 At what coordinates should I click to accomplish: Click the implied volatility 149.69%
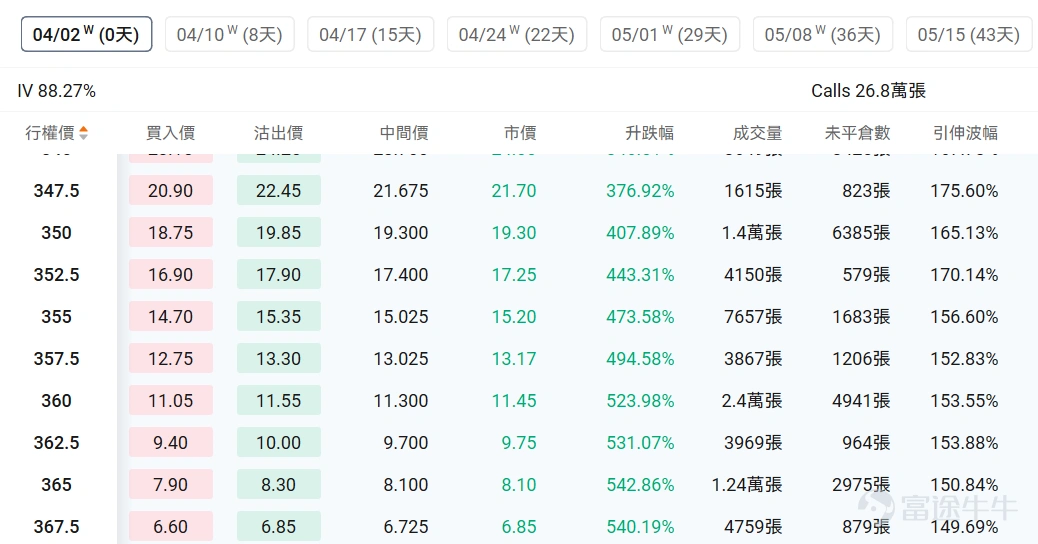[964, 527]
